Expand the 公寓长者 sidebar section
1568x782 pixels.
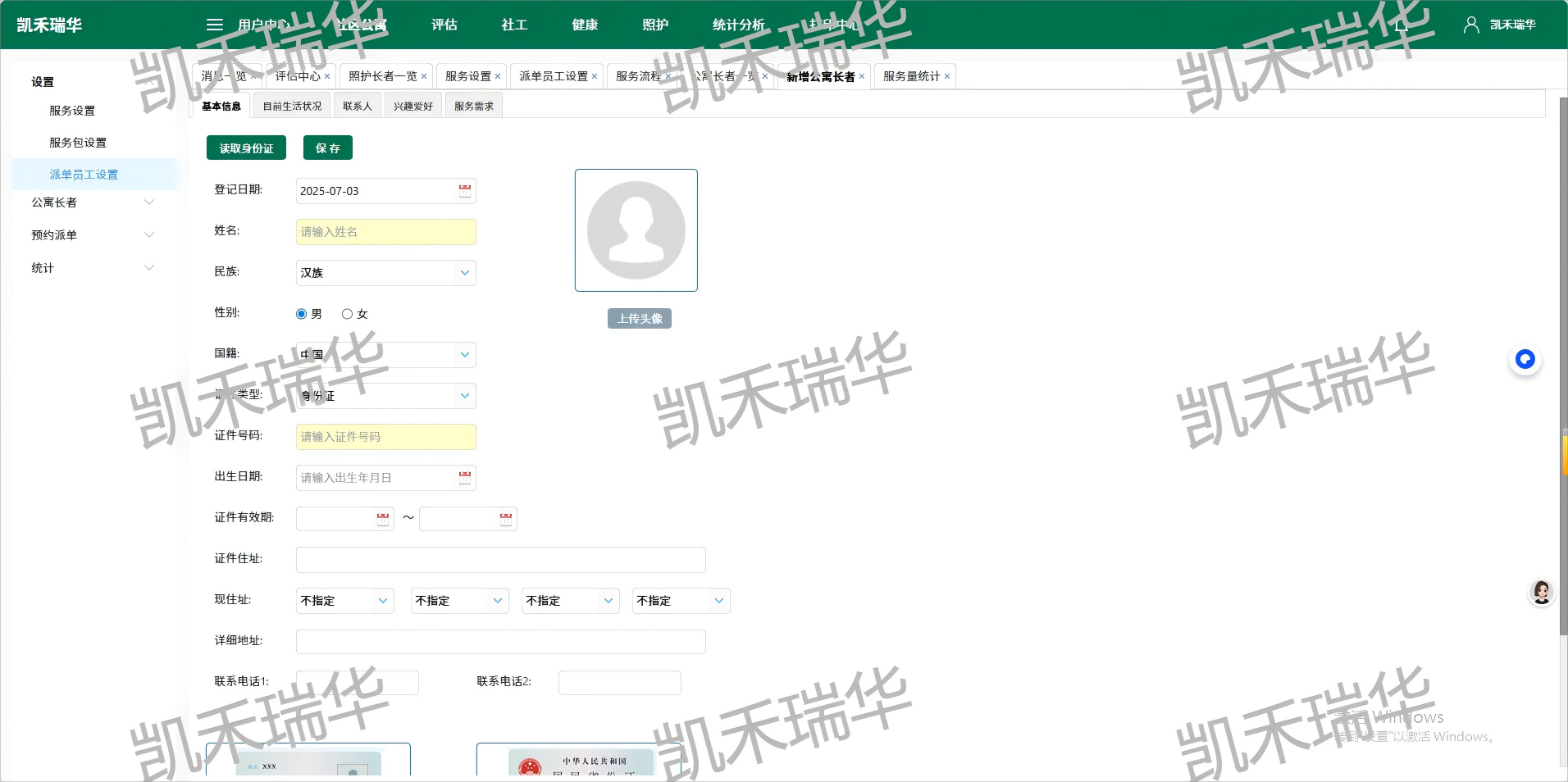coord(89,202)
